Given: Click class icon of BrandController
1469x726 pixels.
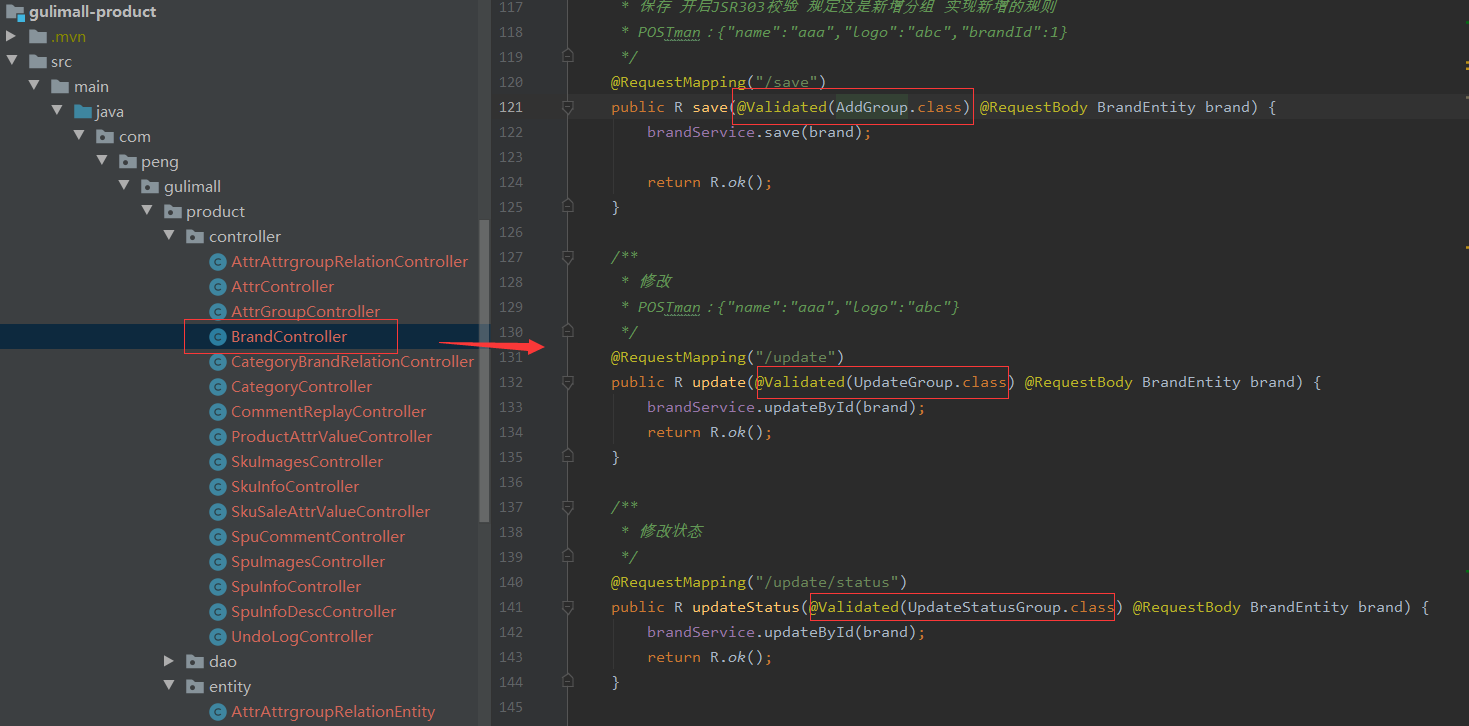Looking at the screenshot, I should 217,337.
